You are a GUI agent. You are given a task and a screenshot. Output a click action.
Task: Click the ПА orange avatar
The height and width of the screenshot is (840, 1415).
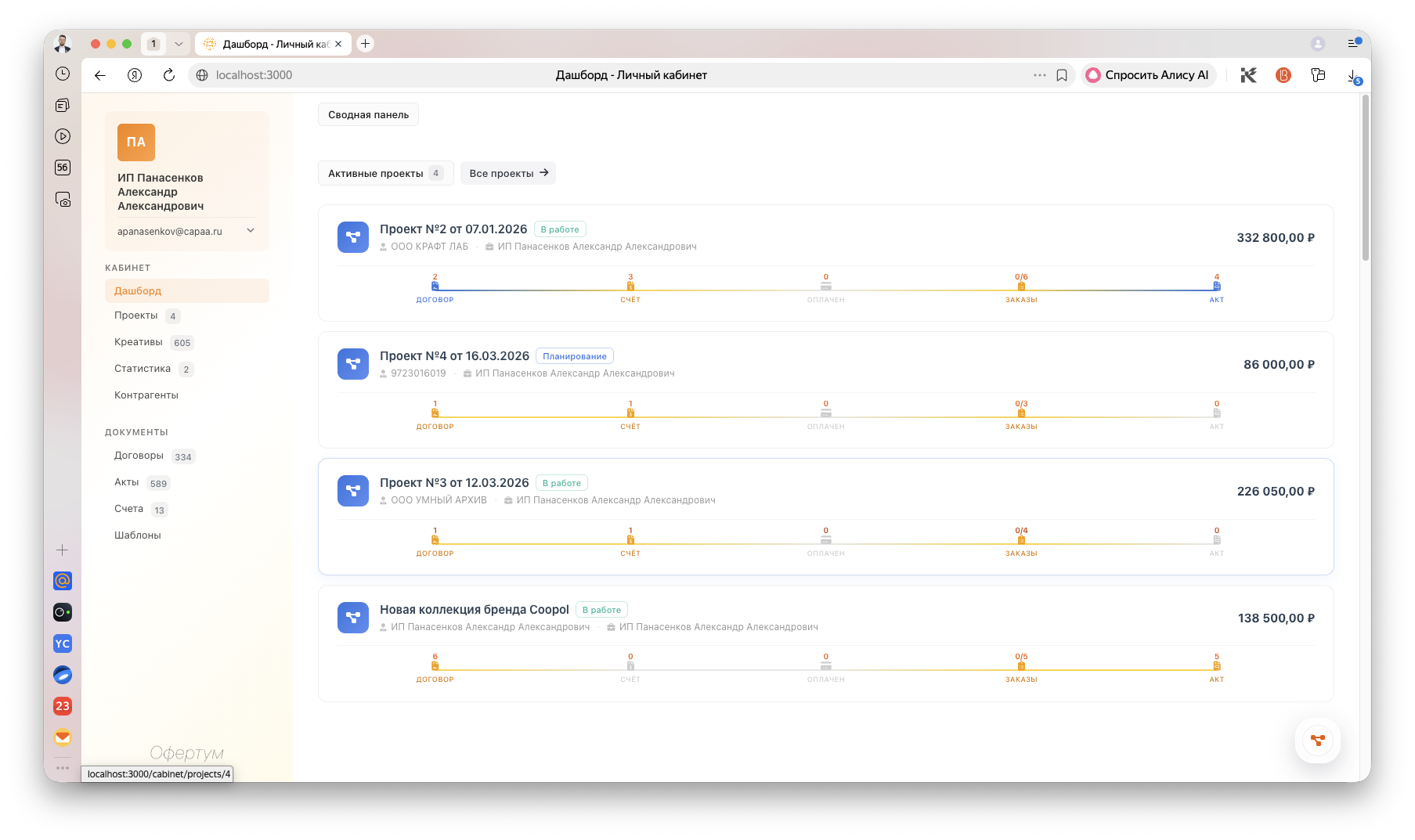click(x=136, y=142)
